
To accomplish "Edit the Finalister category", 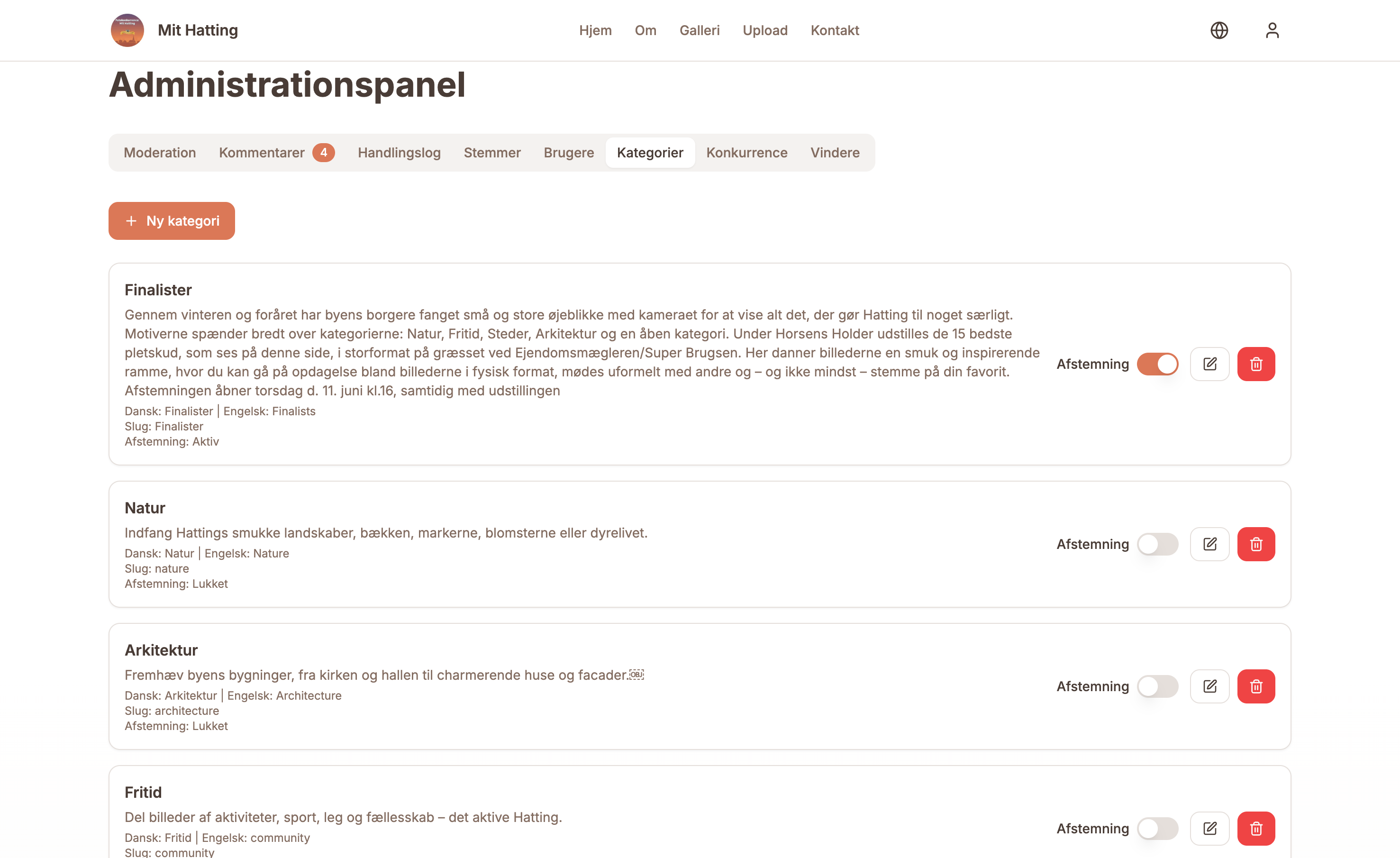I will click(1209, 364).
